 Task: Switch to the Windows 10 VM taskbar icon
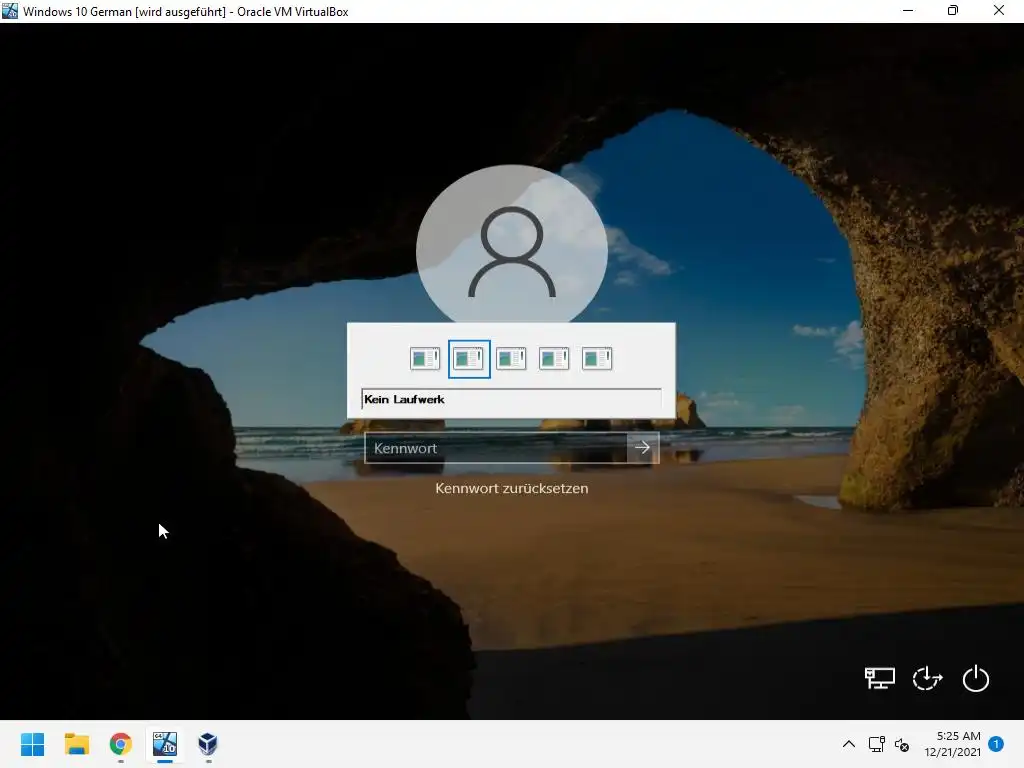tap(165, 744)
